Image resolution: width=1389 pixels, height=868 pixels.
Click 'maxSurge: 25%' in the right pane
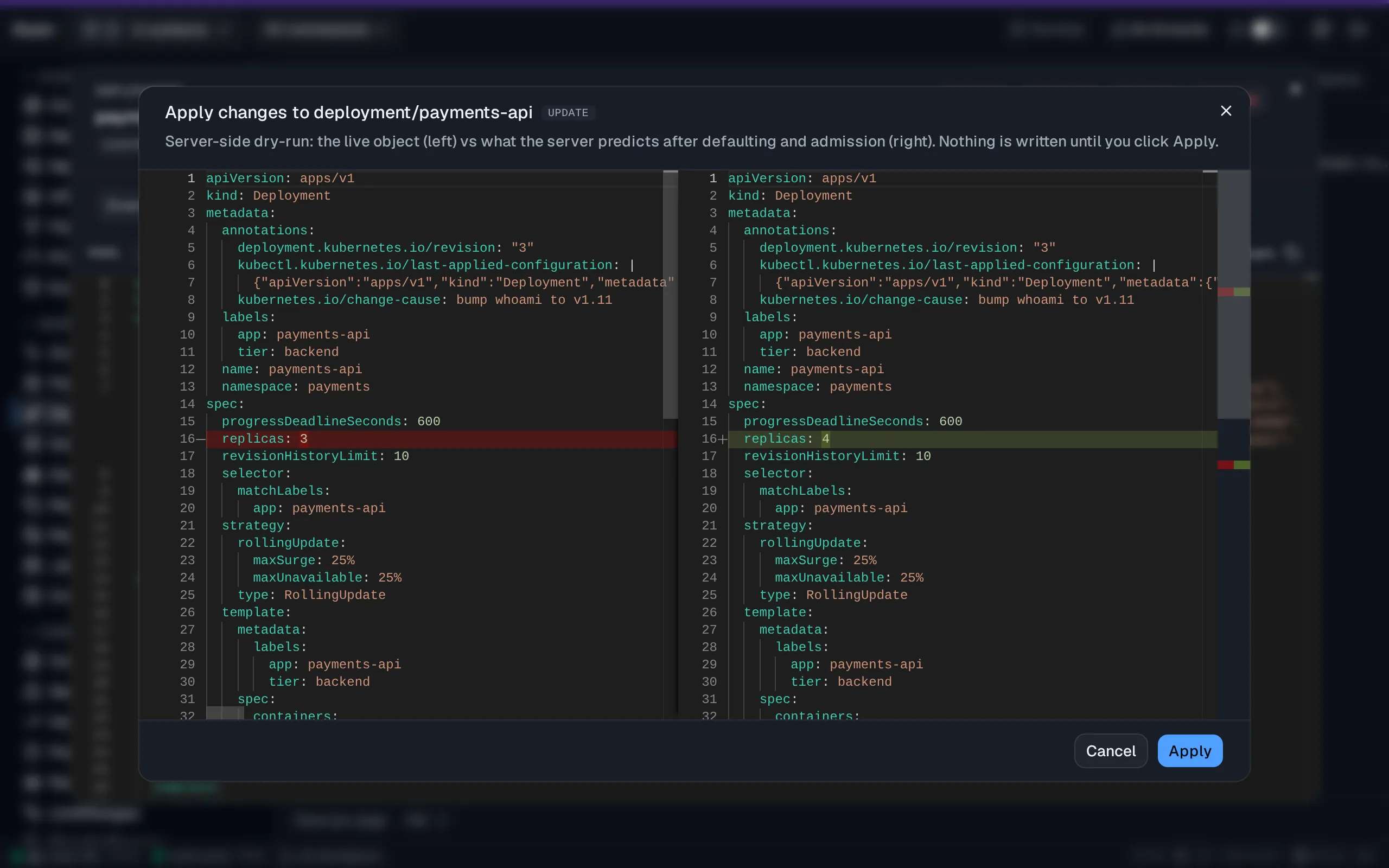[825, 560]
